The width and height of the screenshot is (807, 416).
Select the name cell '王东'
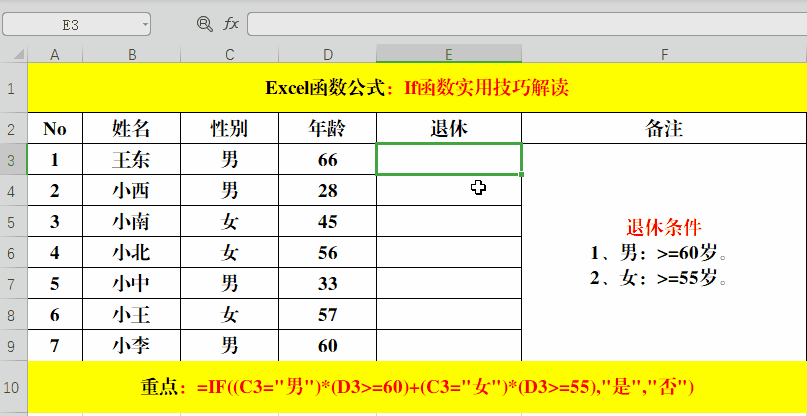pyautogui.click(x=132, y=160)
